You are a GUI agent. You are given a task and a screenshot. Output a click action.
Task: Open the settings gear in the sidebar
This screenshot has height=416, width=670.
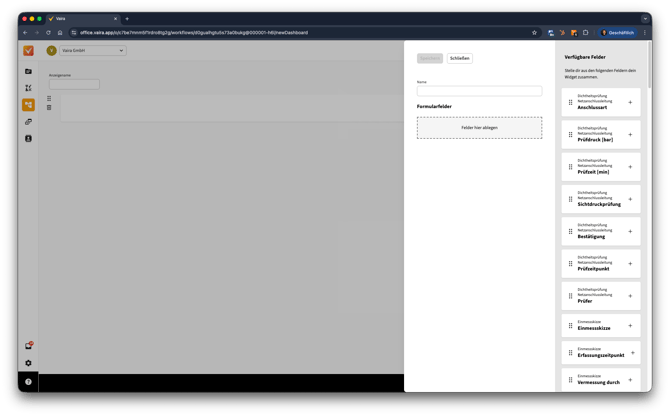tap(29, 363)
